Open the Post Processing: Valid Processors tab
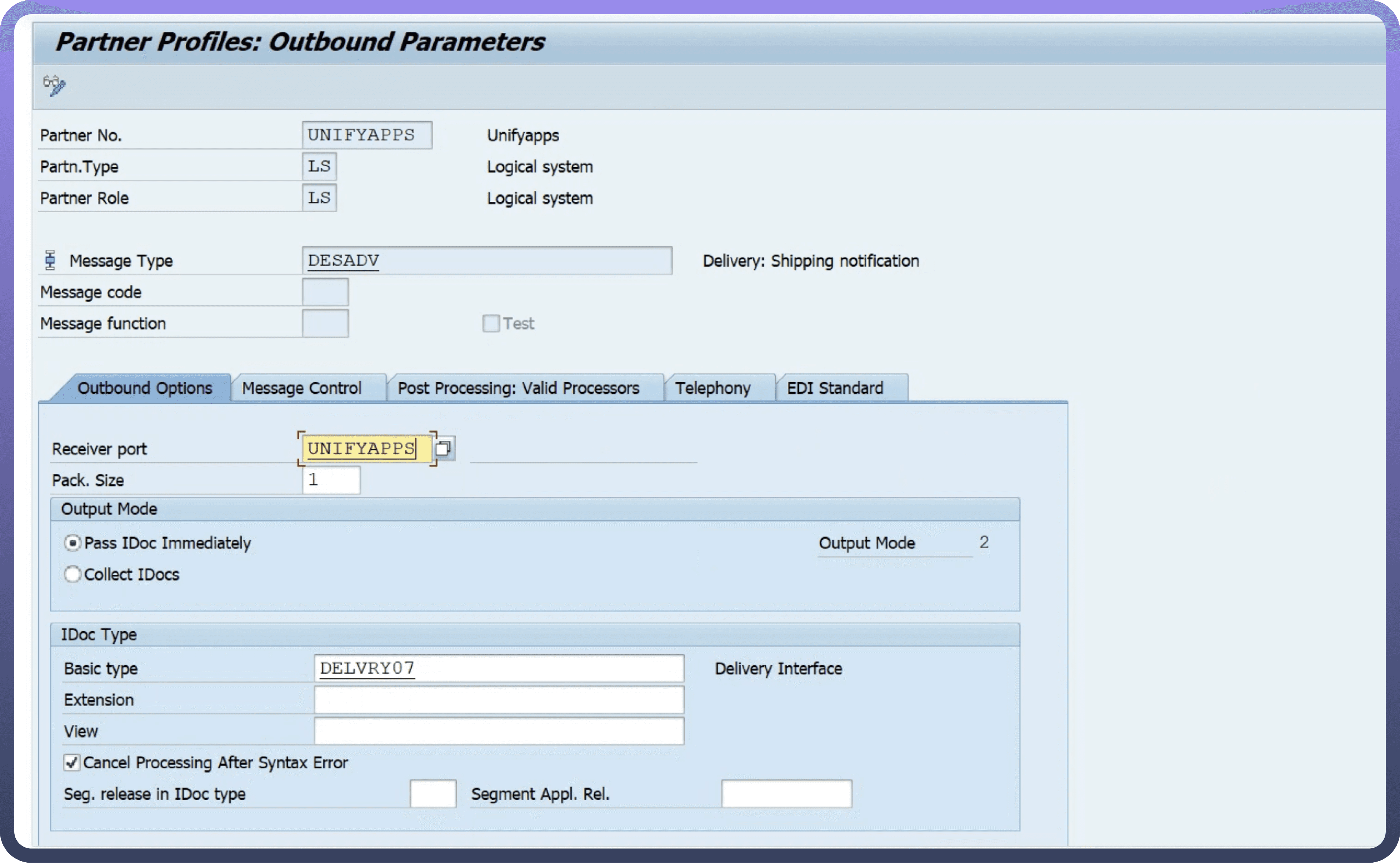 pyautogui.click(x=518, y=388)
